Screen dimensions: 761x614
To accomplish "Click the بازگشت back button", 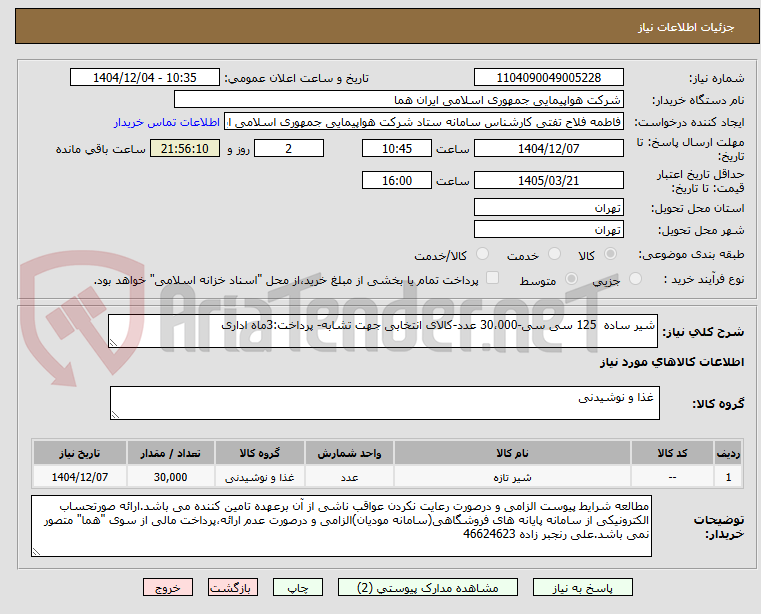I will pos(232,587).
